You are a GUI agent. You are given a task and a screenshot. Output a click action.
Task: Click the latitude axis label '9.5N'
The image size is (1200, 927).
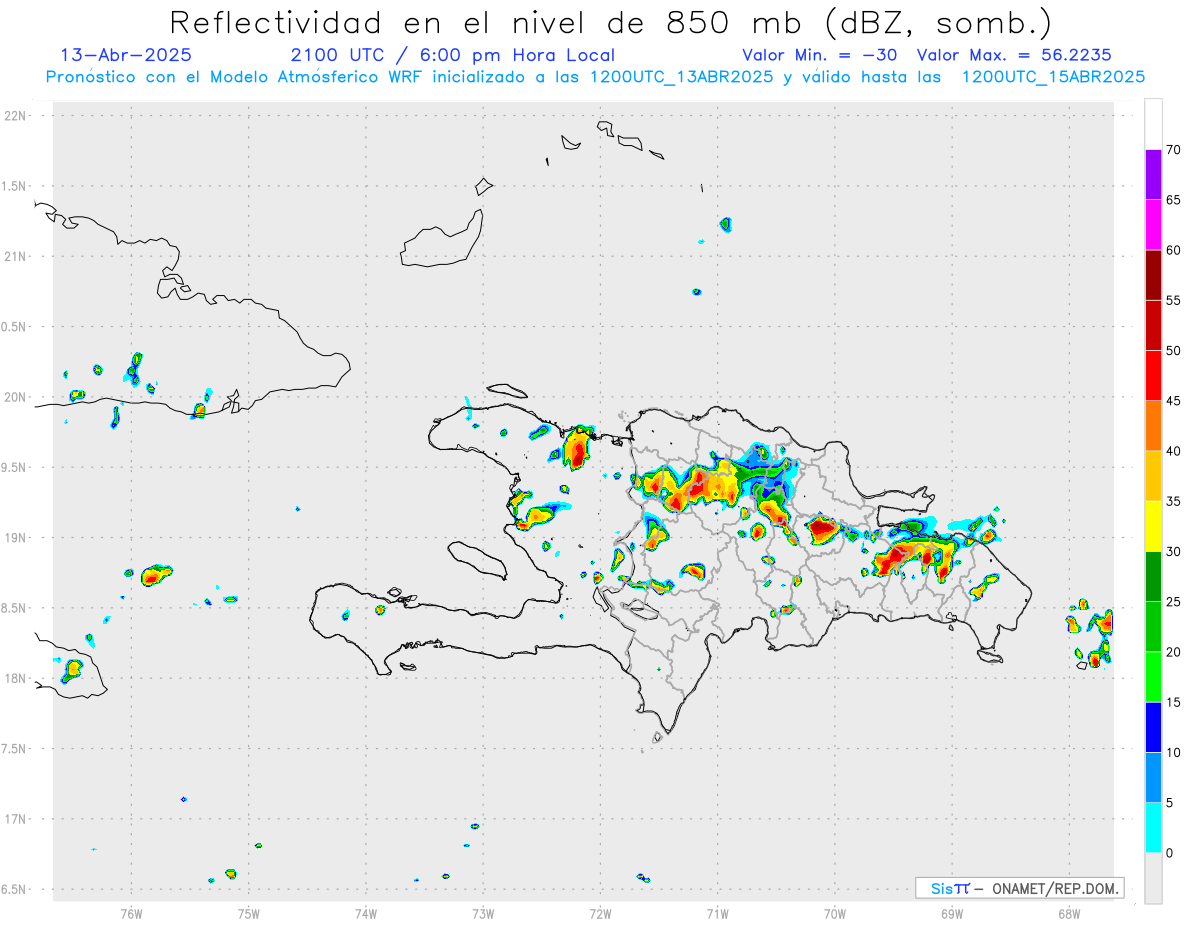[15, 468]
